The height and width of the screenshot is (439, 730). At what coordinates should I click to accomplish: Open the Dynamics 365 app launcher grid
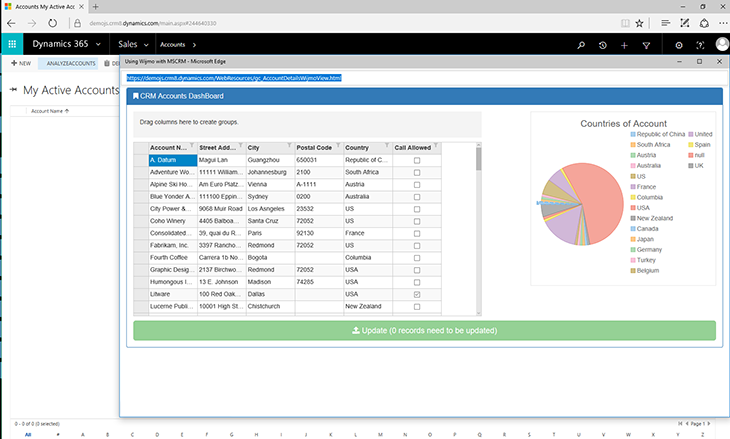(x=12, y=44)
